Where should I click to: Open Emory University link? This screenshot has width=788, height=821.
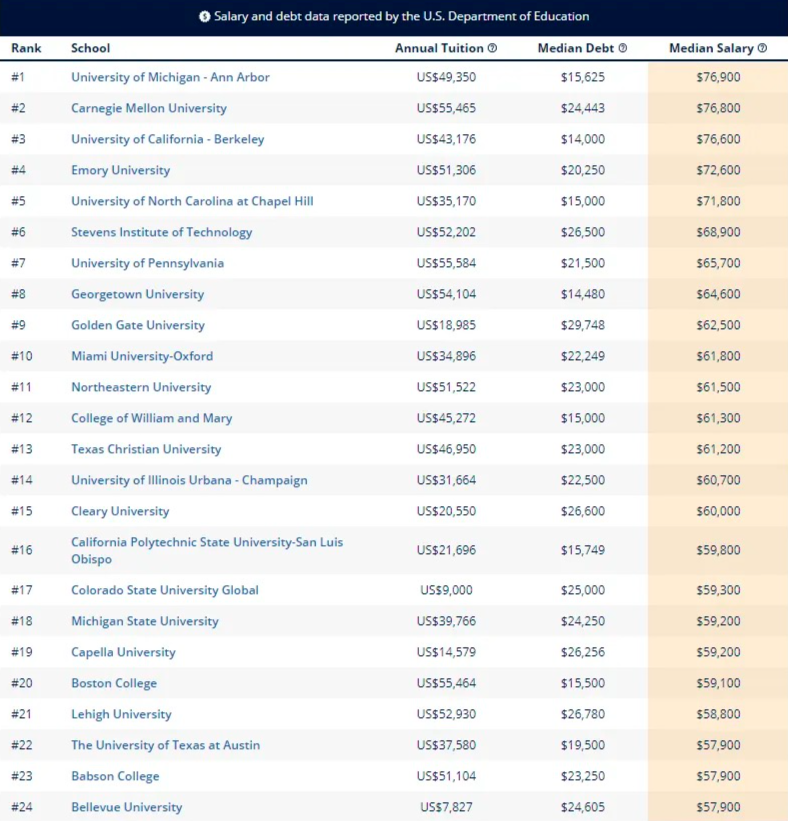[120, 170]
